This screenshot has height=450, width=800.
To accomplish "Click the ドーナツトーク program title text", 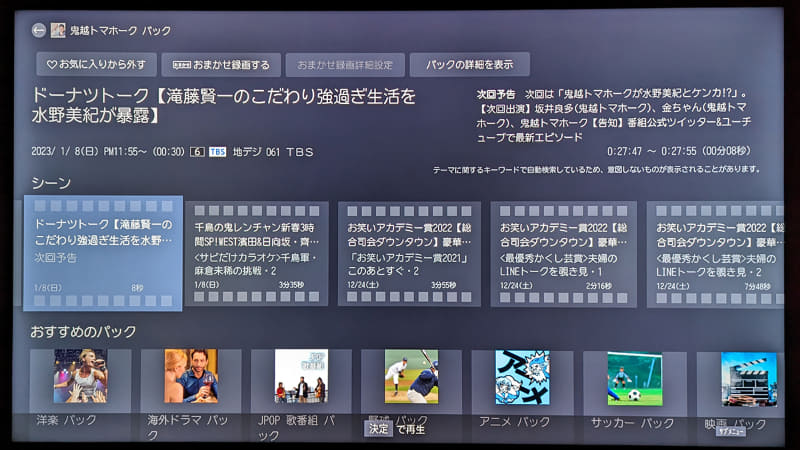I will tap(223, 106).
